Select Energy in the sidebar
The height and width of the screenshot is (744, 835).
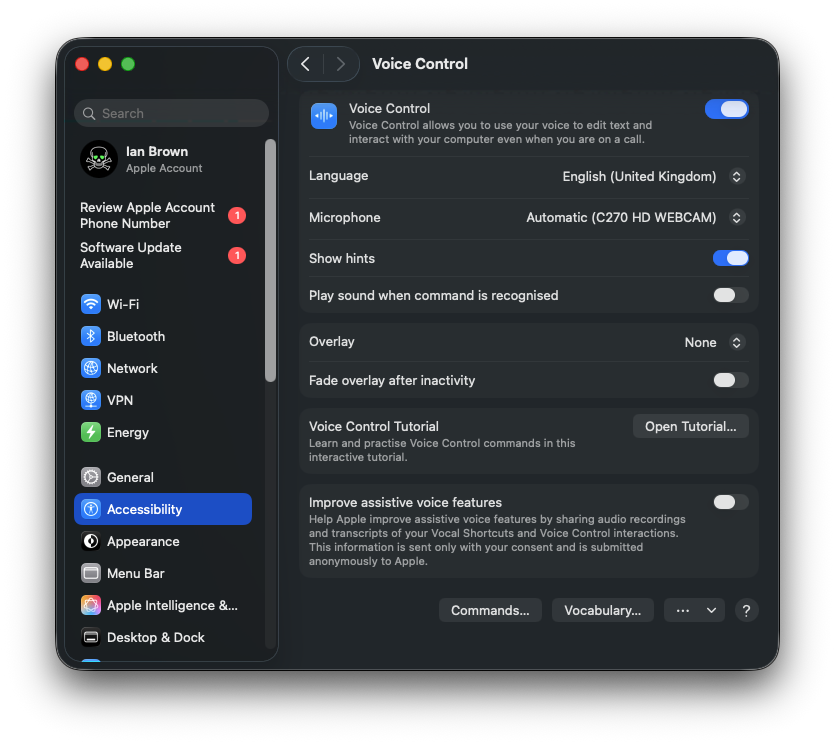coord(163,432)
